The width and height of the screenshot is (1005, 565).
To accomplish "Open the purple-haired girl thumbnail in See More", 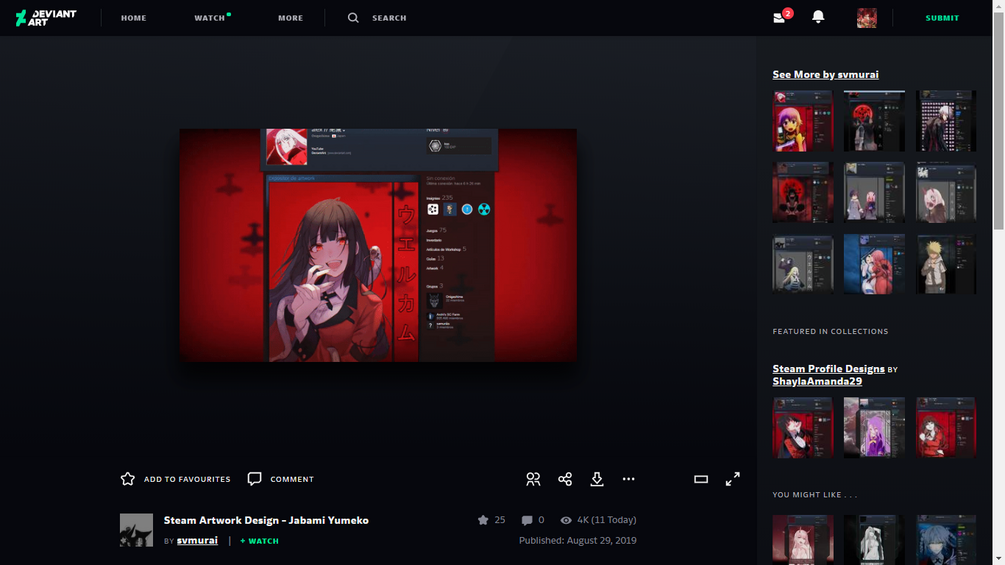I will tap(802, 121).
